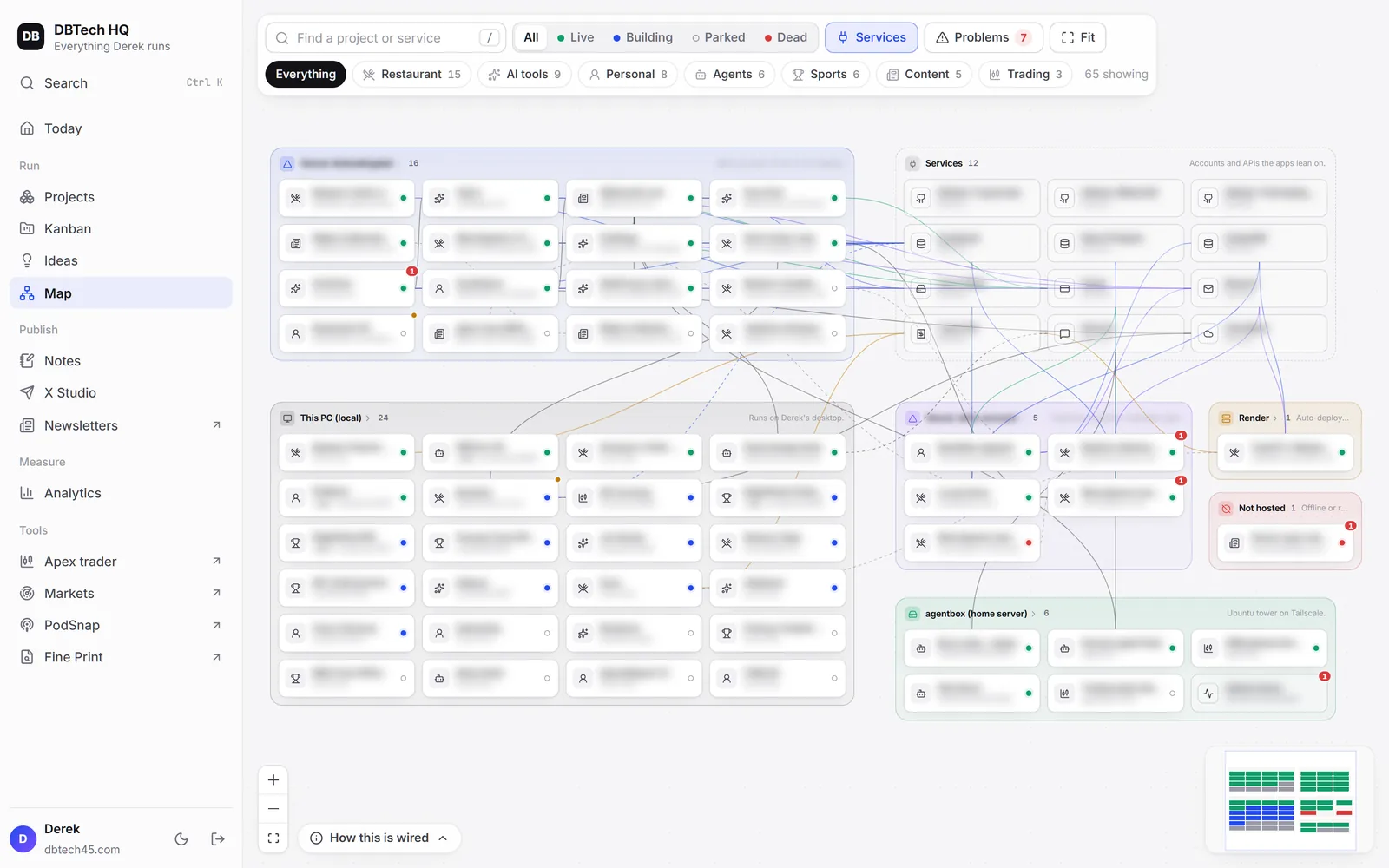This screenshot has width=1389, height=868.
Task: Open X Studio paper-plane icon
Action: pos(27,392)
